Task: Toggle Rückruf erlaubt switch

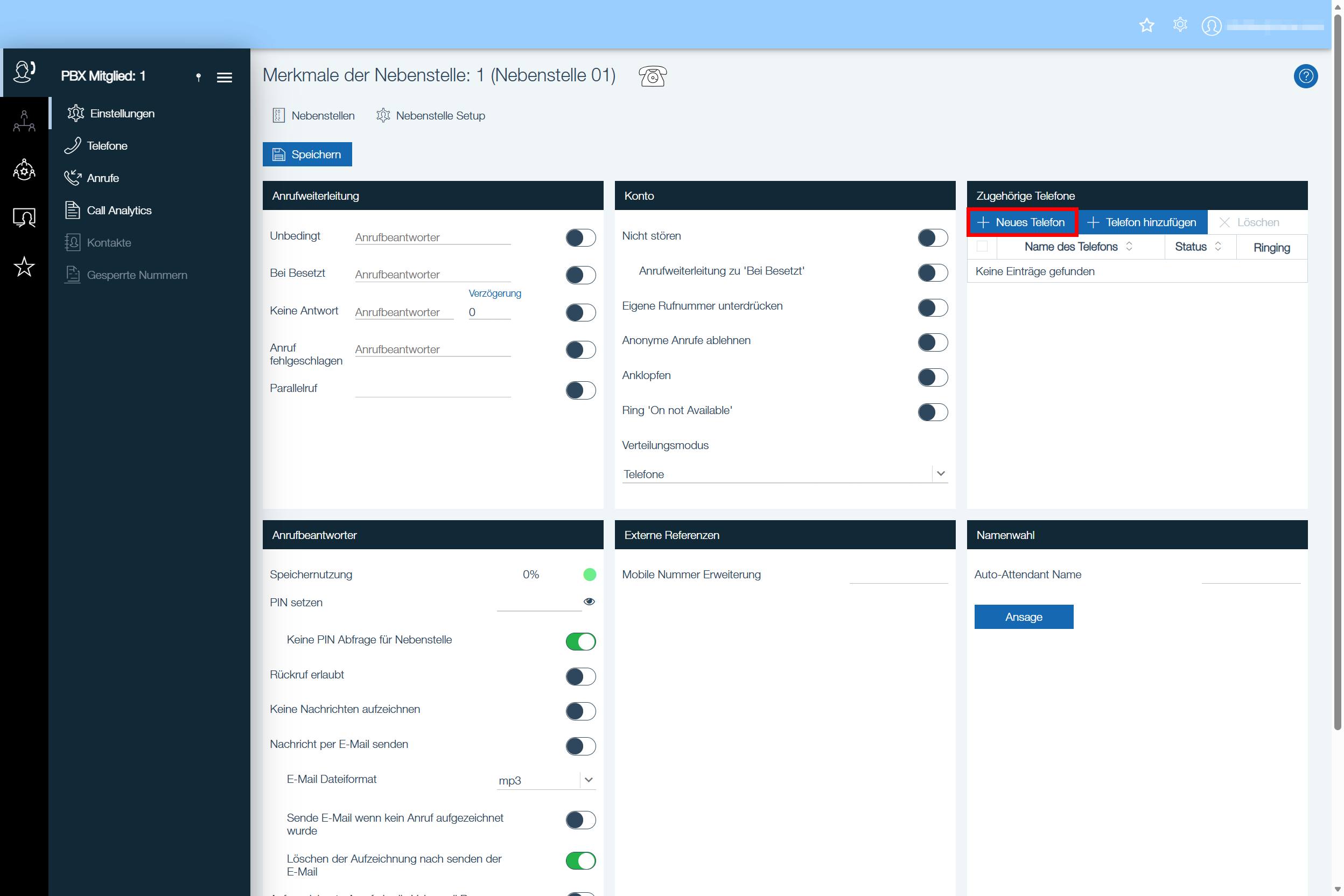Action: click(x=580, y=676)
